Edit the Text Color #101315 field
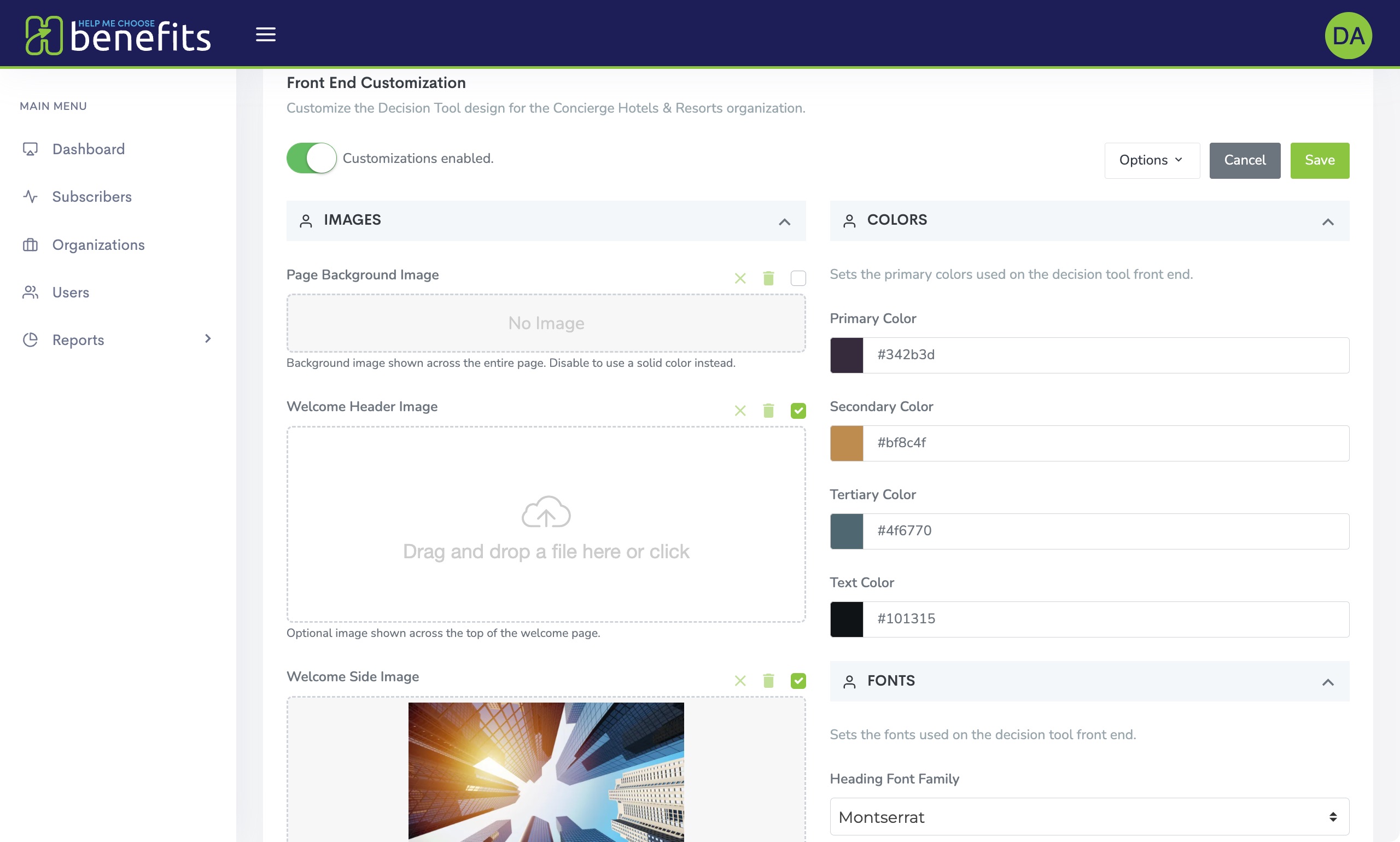This screenshot has width=1400, height=842. 1105,619
